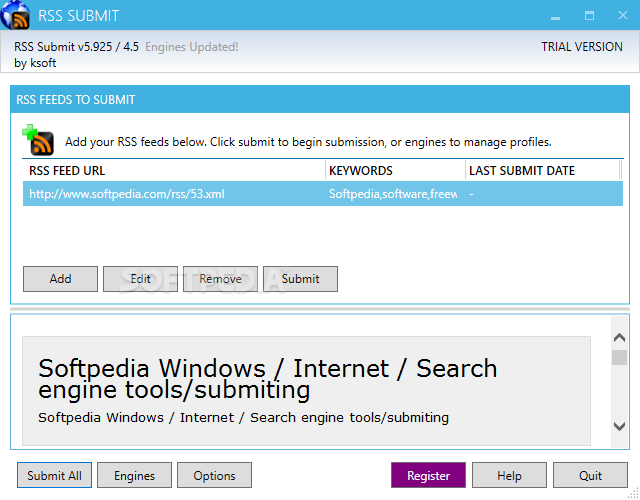Screen dimensions: 640x500
Task: Click the large Softpedia Windows feed title heading
Action: [x=267, y=379]
